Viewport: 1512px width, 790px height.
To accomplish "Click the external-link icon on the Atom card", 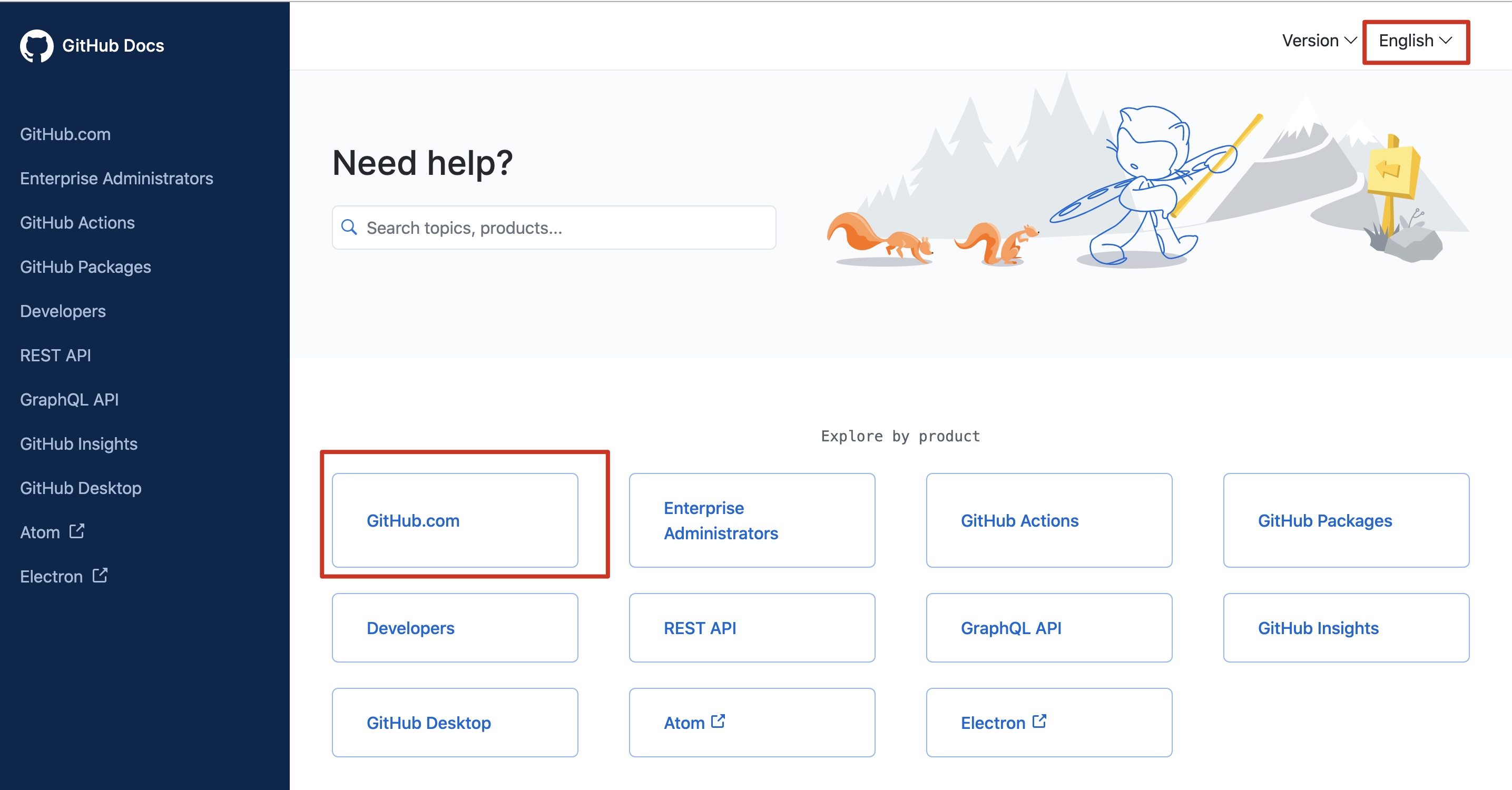I will click(x=718, y=722).
